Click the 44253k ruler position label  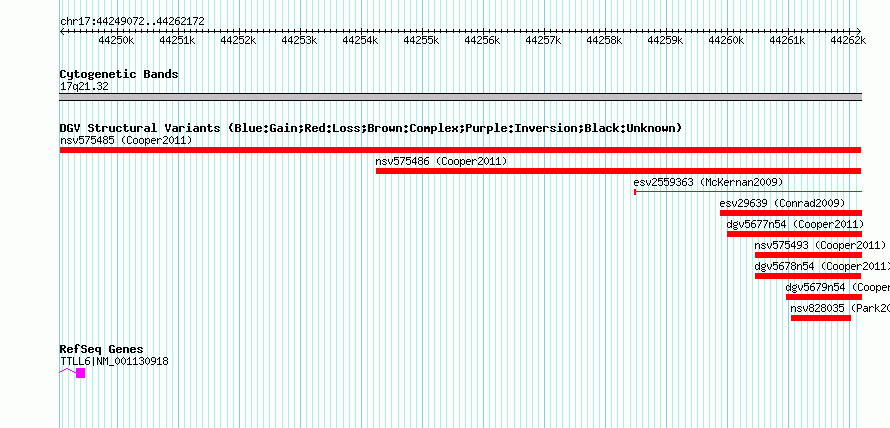pos(299,41)
